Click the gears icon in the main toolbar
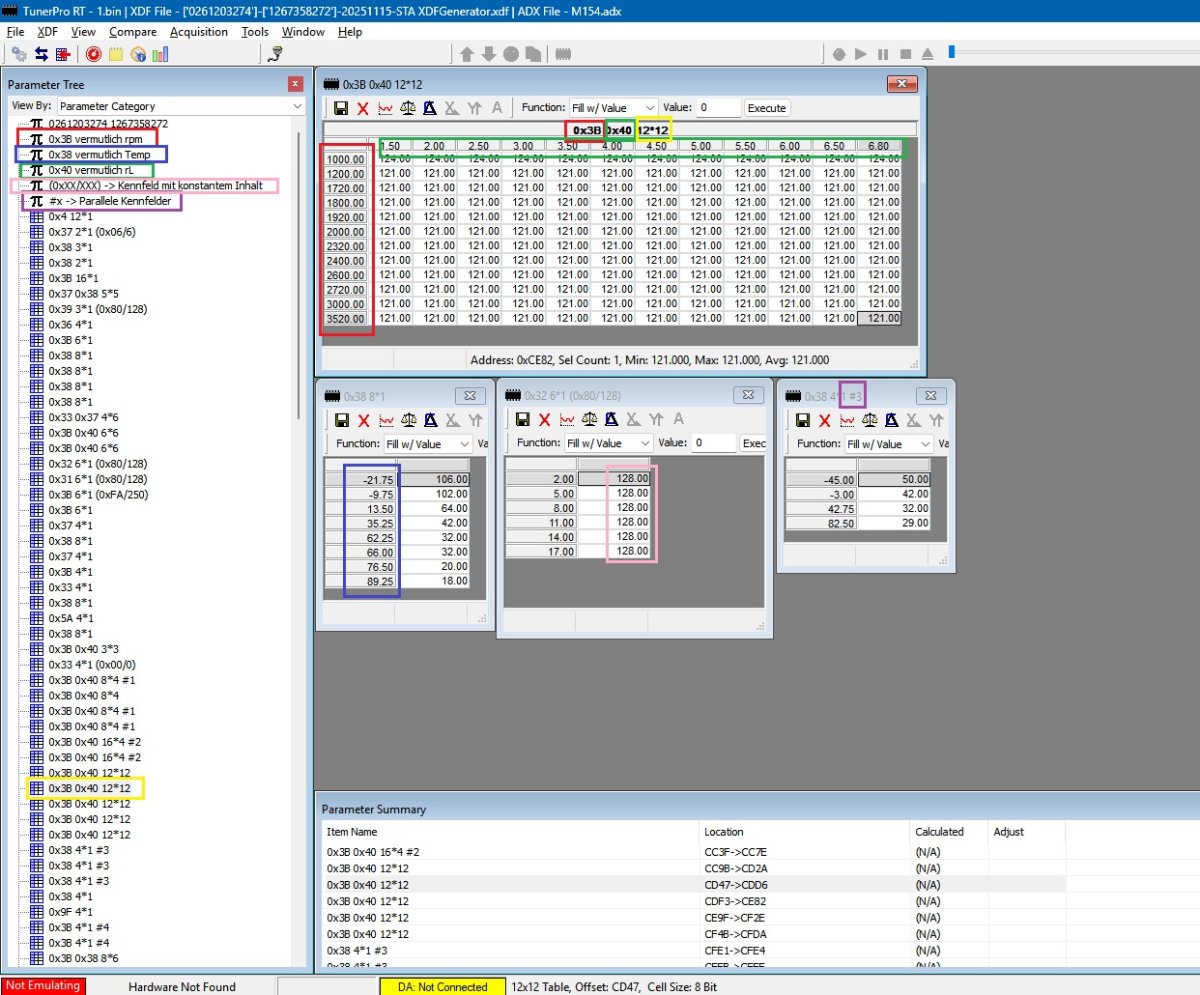This screenshot has width=1200, height=995. pyautogui.click(x=19, y=54)
